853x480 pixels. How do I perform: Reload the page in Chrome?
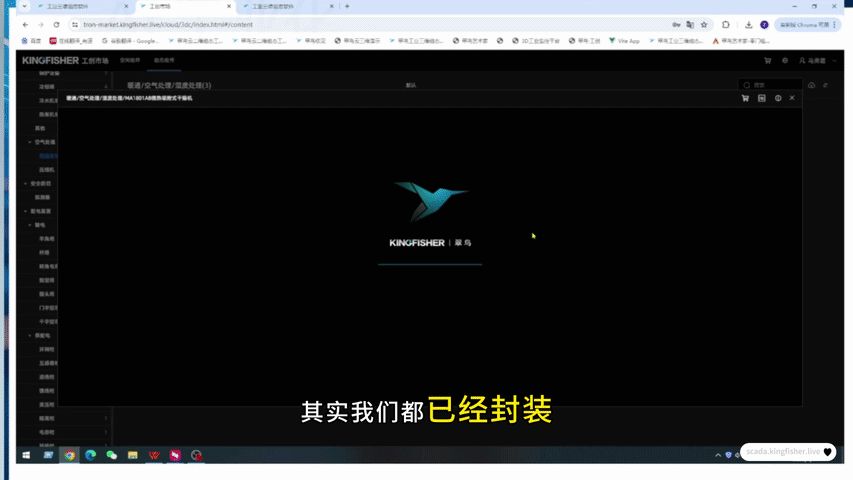coord(56,24)
